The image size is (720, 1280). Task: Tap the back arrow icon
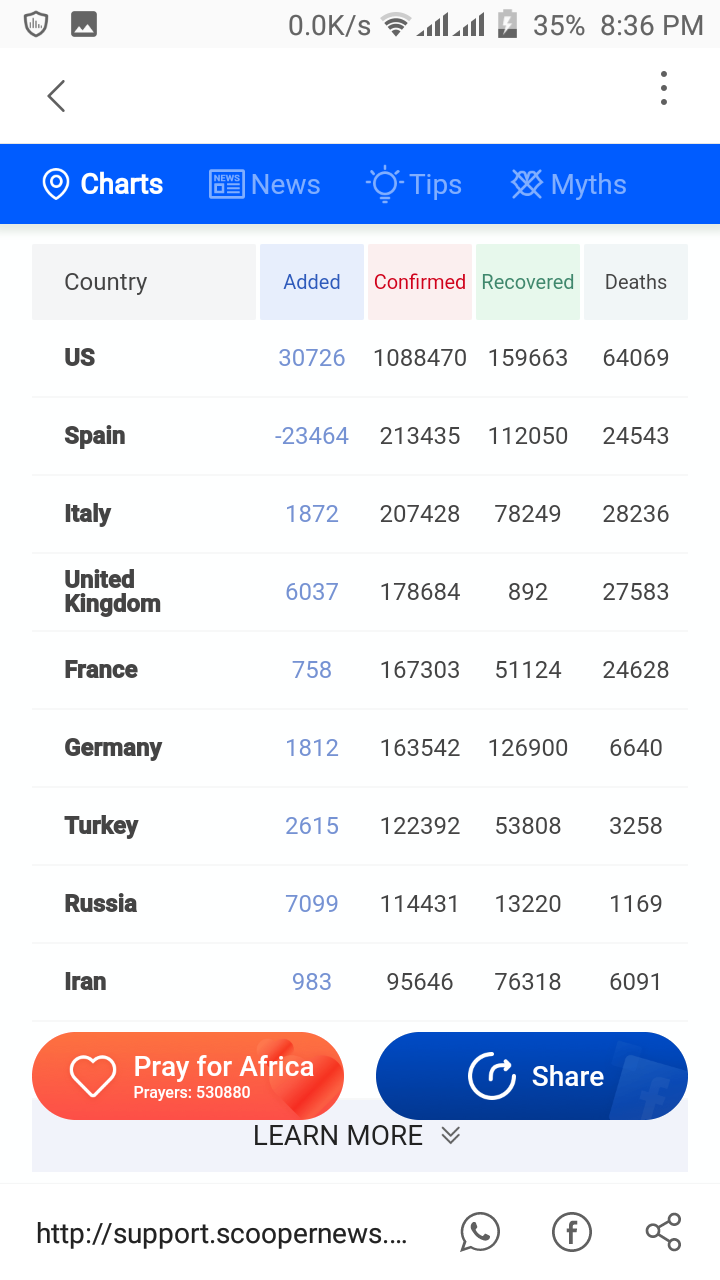(56, 96)
